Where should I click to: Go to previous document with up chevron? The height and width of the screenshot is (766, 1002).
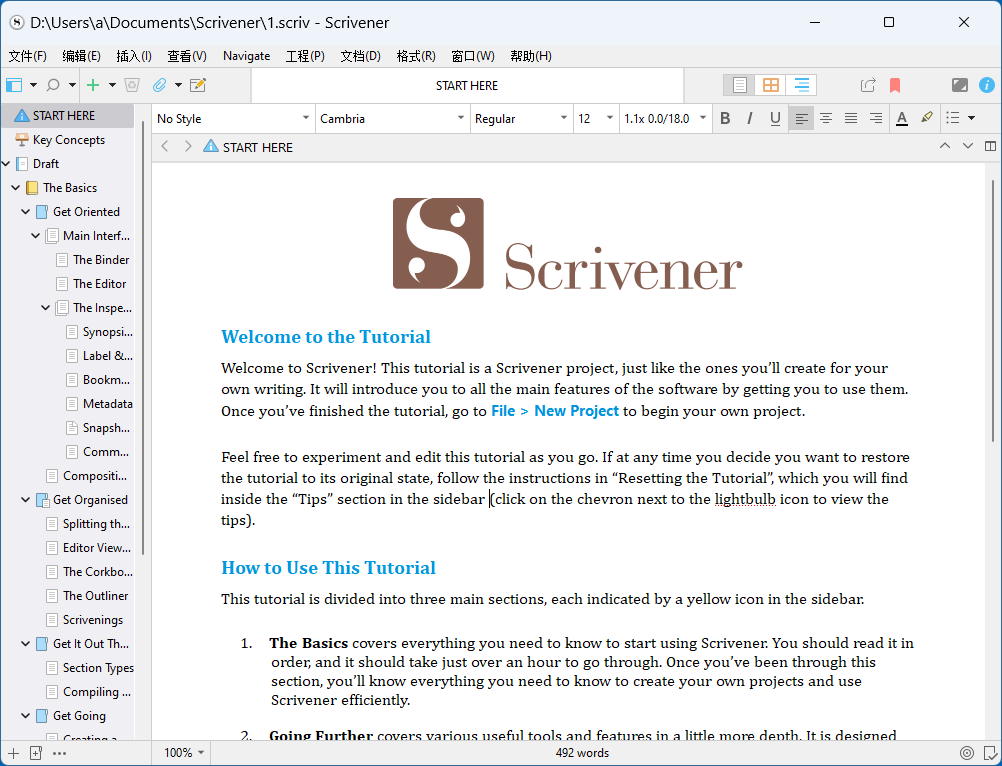944,146
